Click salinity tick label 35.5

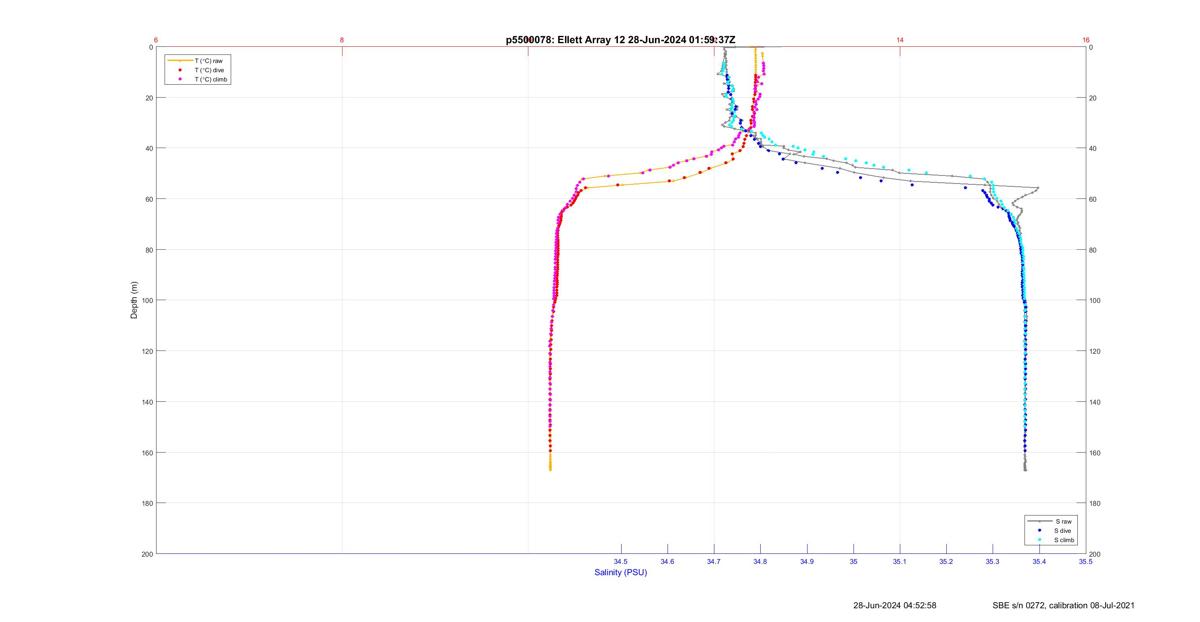click(x=1085, y=562)
